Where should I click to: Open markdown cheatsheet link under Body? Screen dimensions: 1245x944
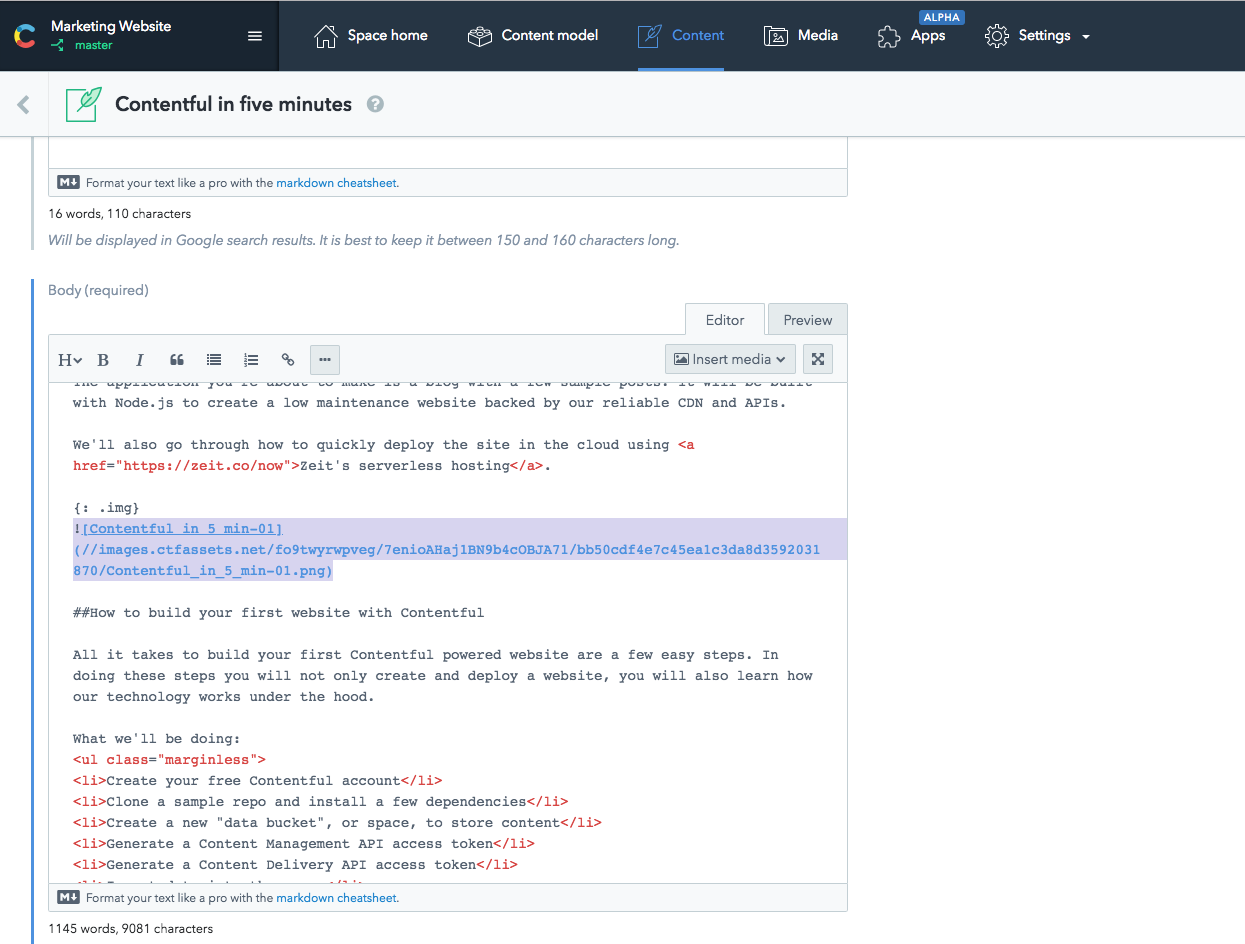click(336, 898)
